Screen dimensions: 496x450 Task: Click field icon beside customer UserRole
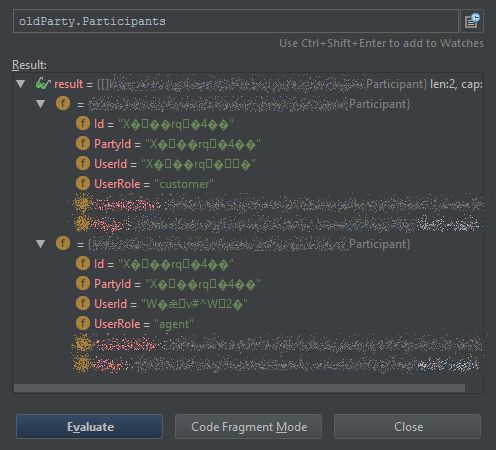83,184
